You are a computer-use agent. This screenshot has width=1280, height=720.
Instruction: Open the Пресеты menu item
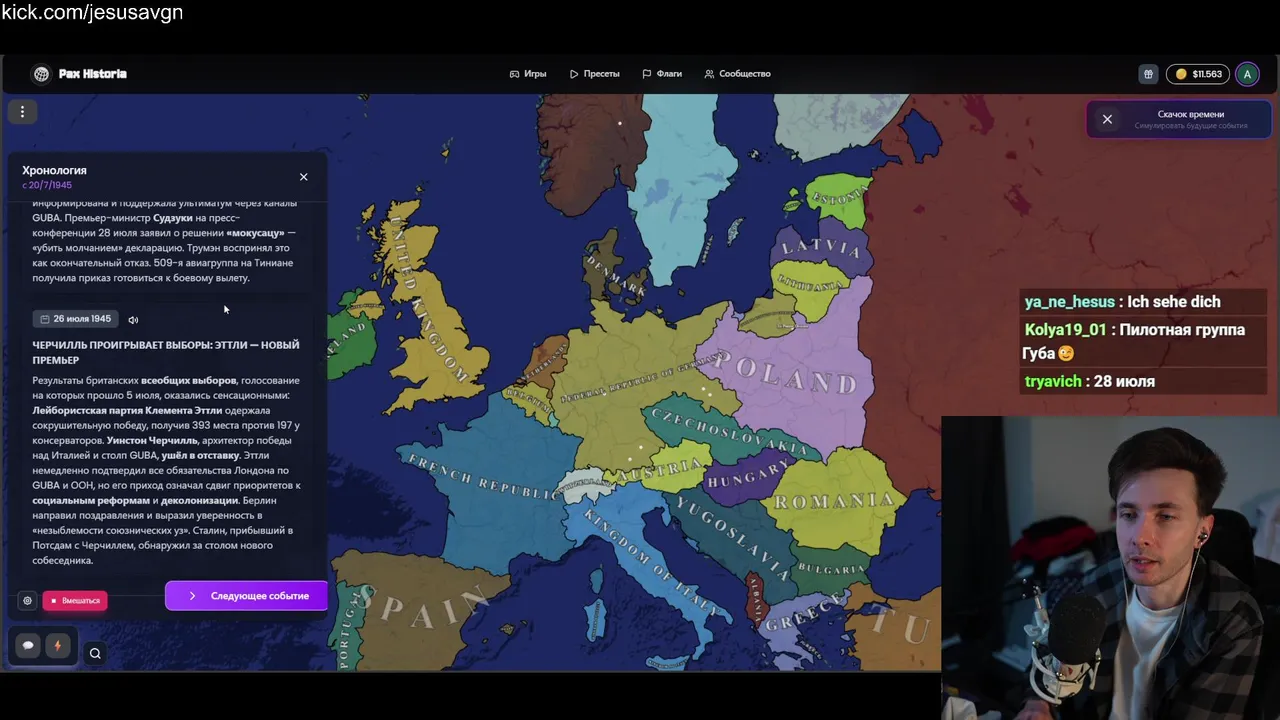(594, 74)
